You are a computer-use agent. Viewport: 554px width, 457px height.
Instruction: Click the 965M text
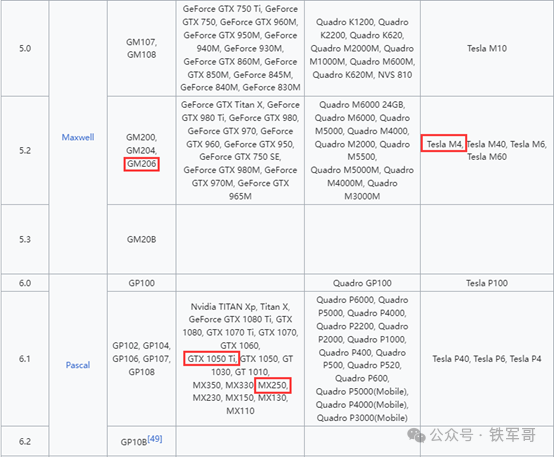pyautogui.click(x=240, y=196)
